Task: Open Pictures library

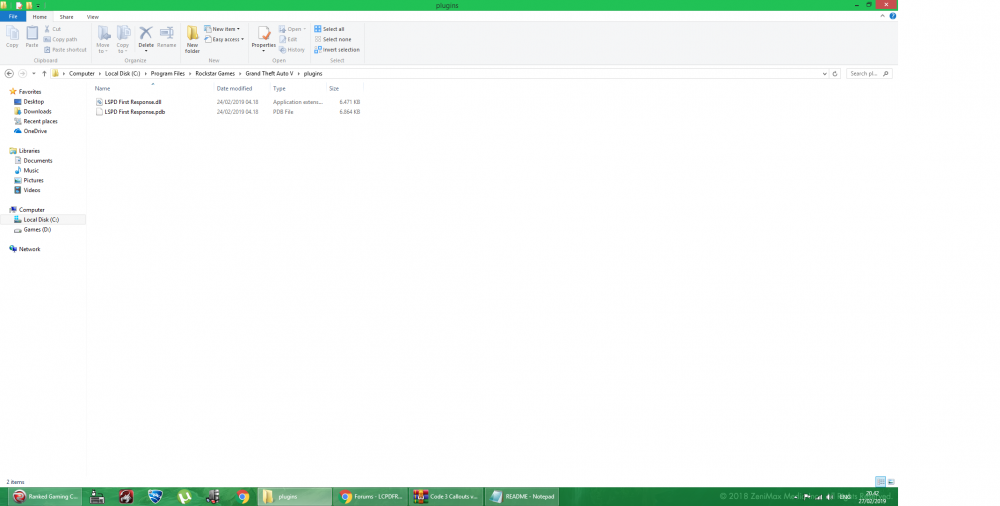Action: tap(33, 181)
